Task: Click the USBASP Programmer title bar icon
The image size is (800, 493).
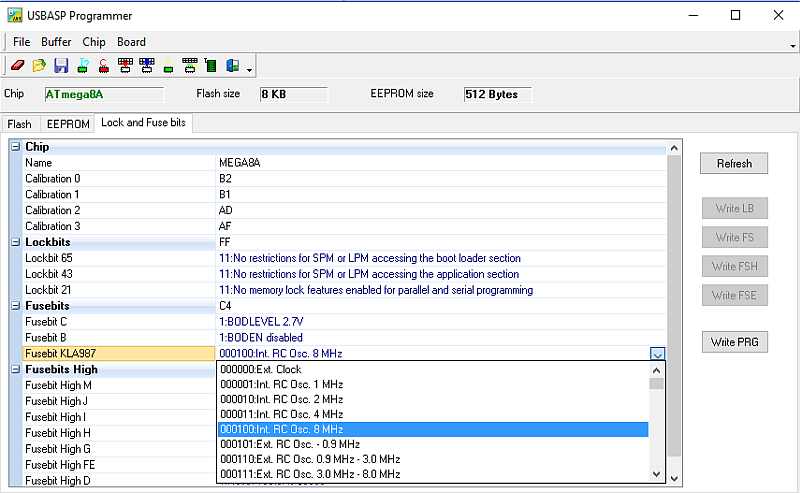Action: (x=15, y=15)
